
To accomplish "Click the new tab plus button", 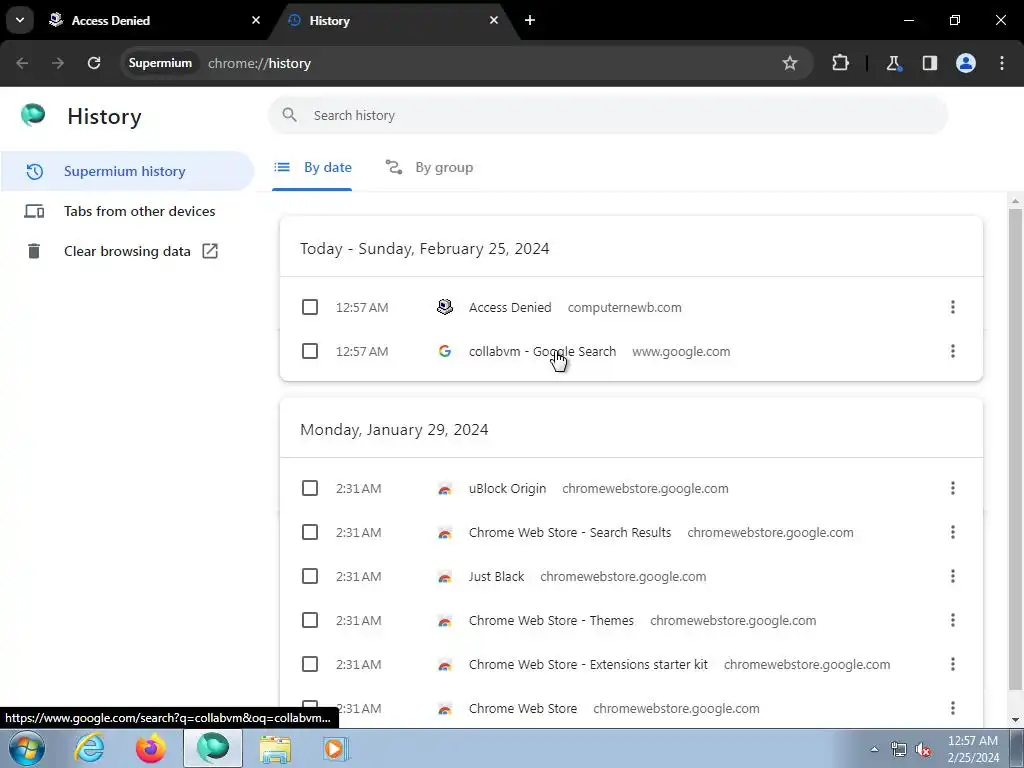I will 530,20.
